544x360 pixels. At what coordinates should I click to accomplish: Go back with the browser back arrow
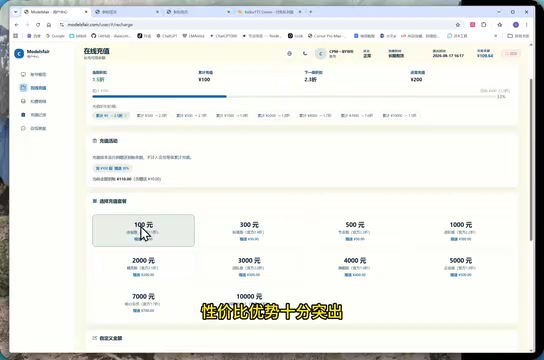16,25
